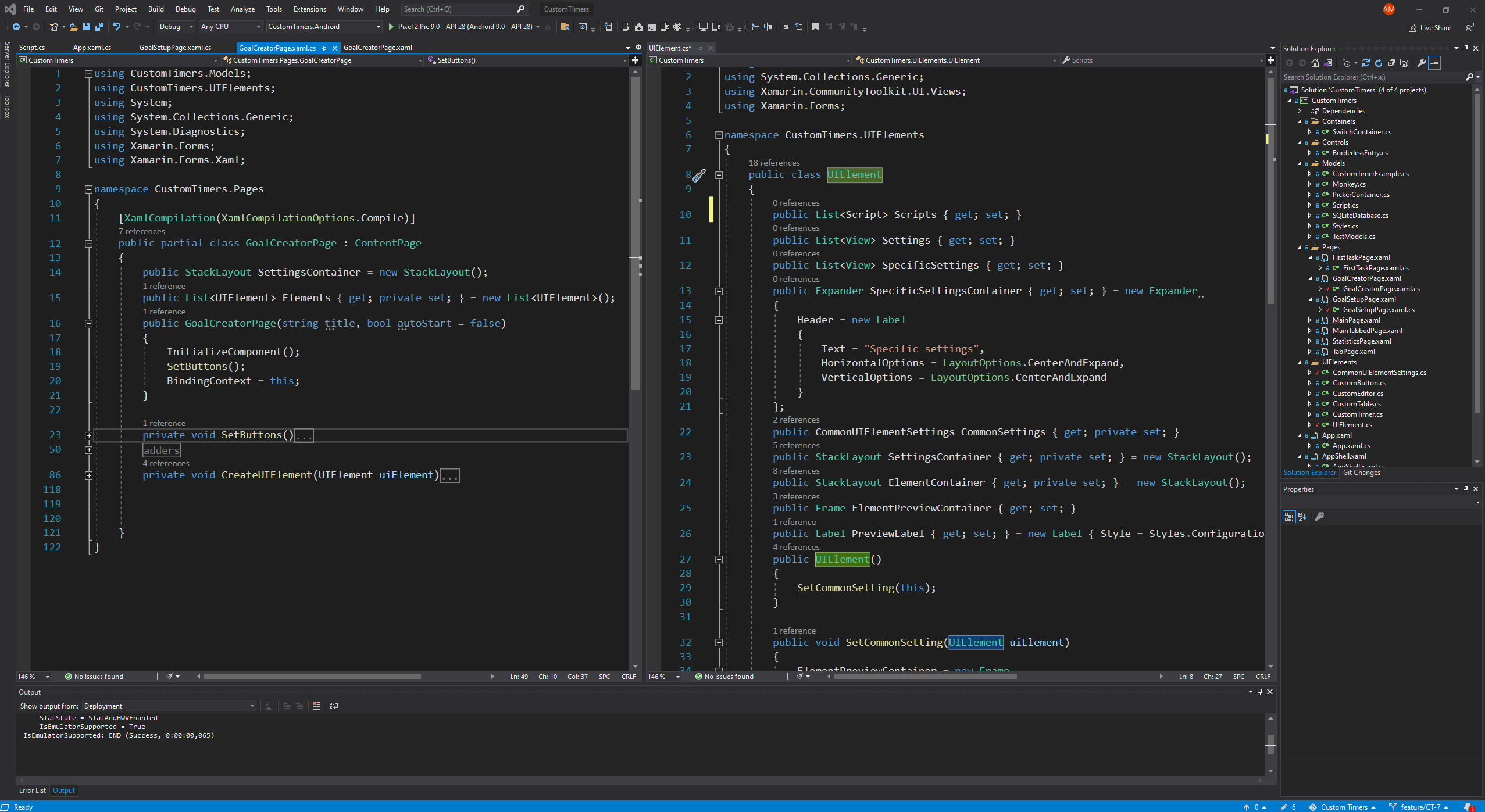Open left editor zoom level 146% dropdown
This screenshot has height=812, width=1485.
click(34, 677)
